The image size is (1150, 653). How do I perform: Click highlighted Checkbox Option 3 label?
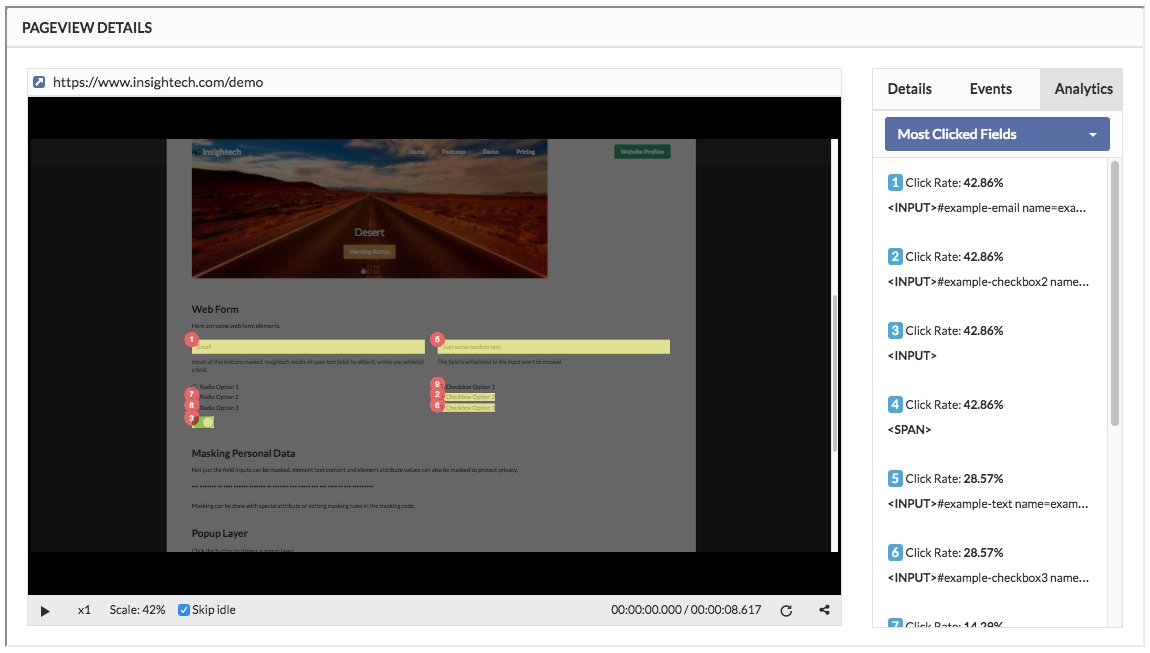tap(469, 407)
